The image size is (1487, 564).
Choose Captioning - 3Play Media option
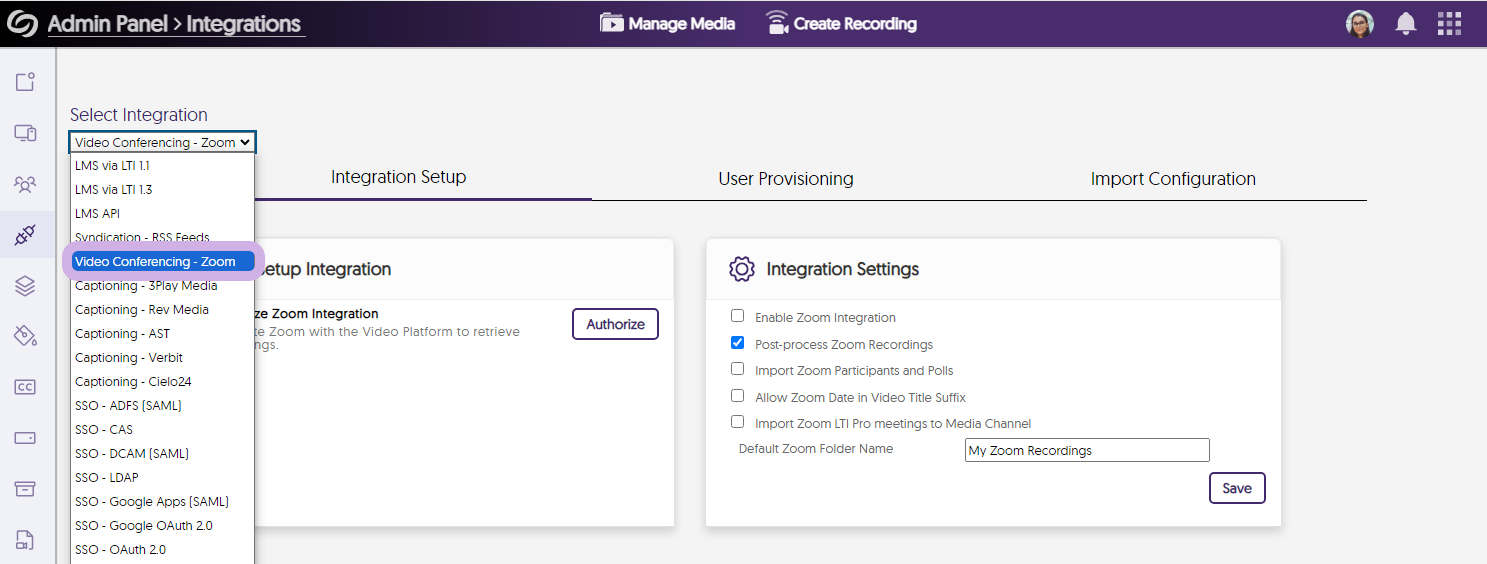tap(162, 285)
